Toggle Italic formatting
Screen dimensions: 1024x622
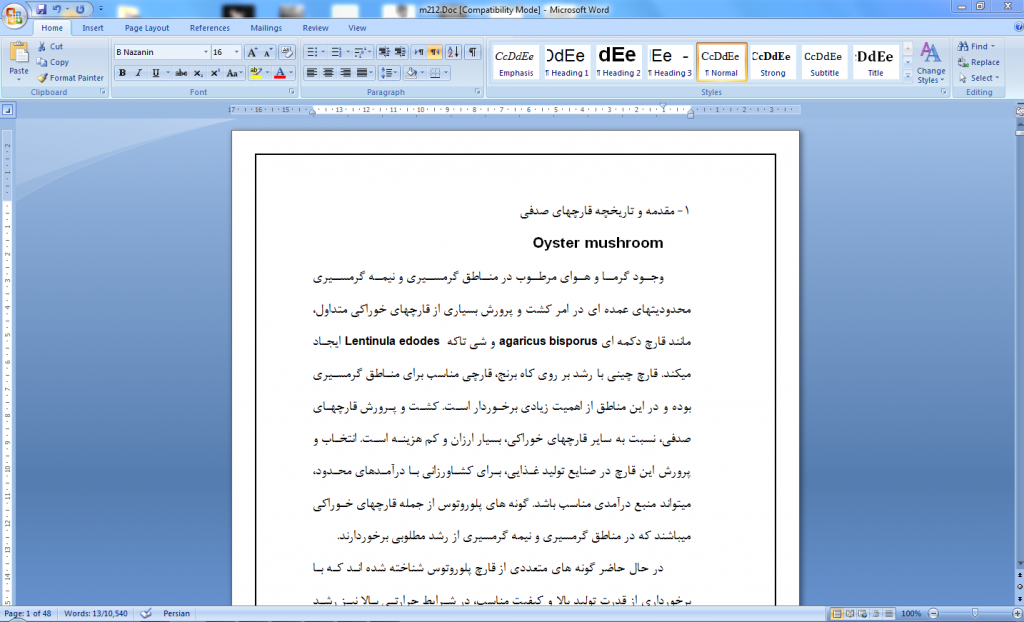[139, 73]
